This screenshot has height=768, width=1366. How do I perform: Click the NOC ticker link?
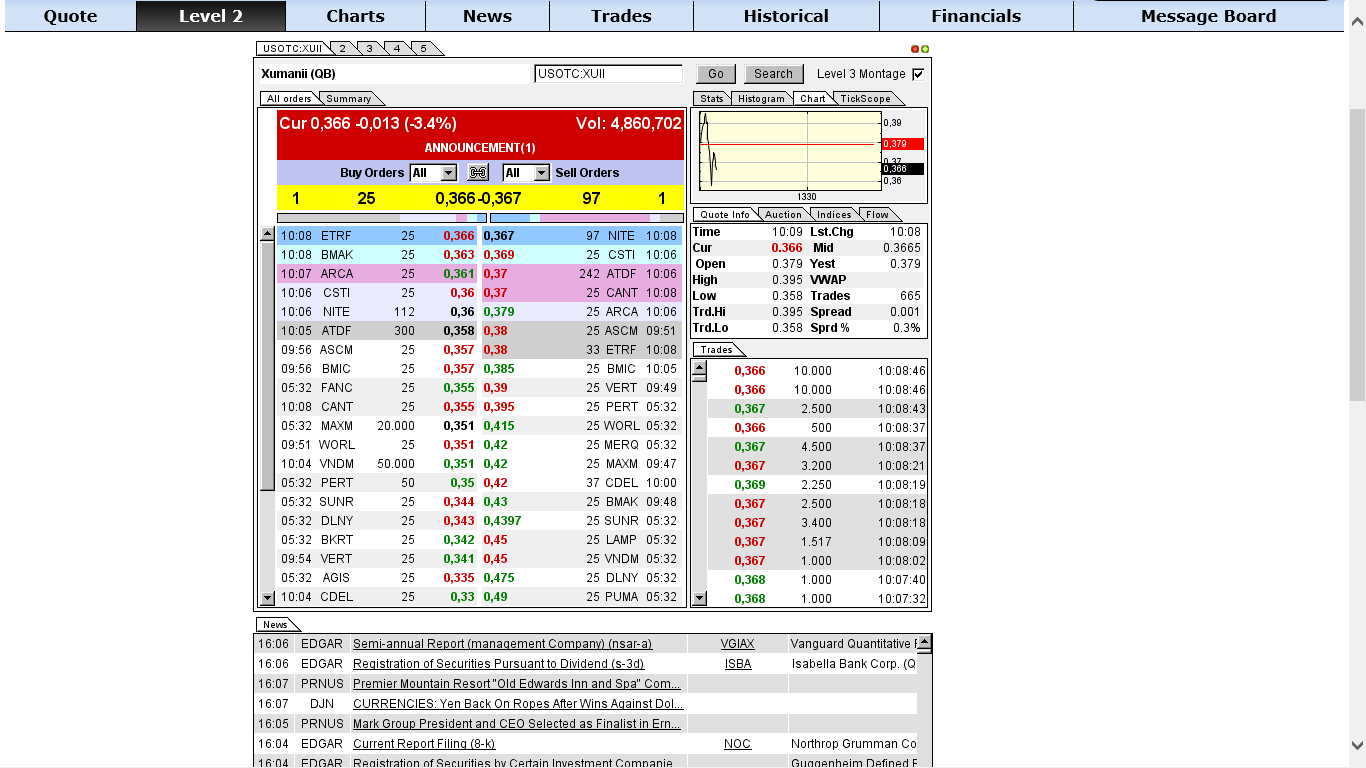738,744
